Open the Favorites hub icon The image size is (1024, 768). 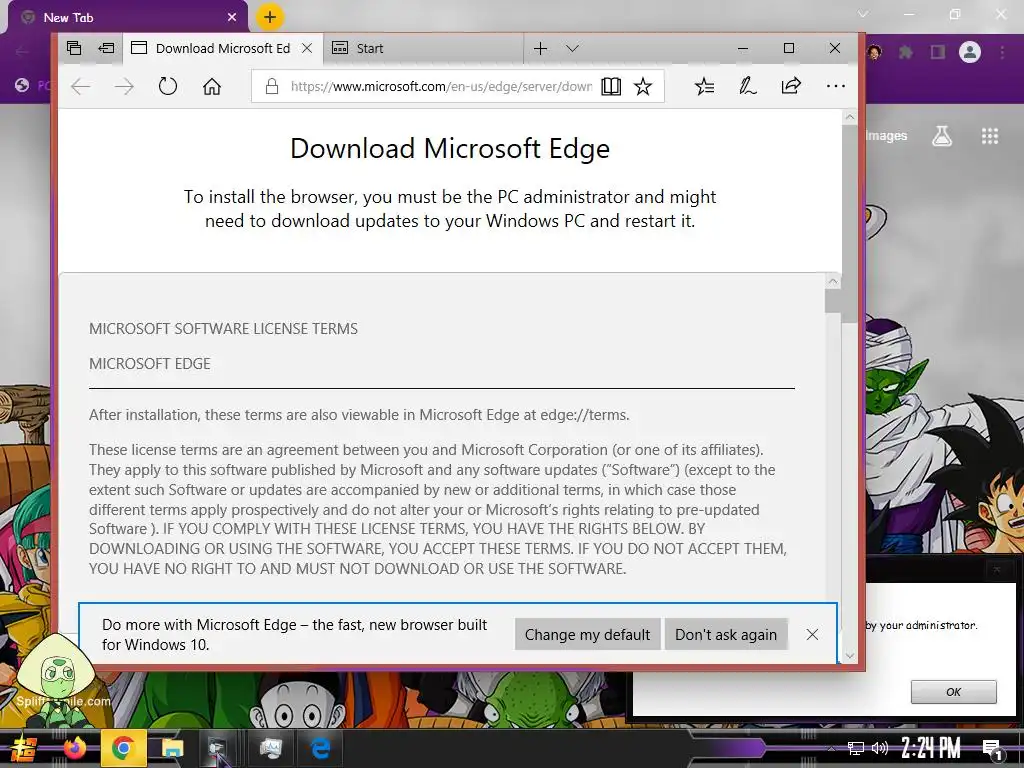(704, 86)
